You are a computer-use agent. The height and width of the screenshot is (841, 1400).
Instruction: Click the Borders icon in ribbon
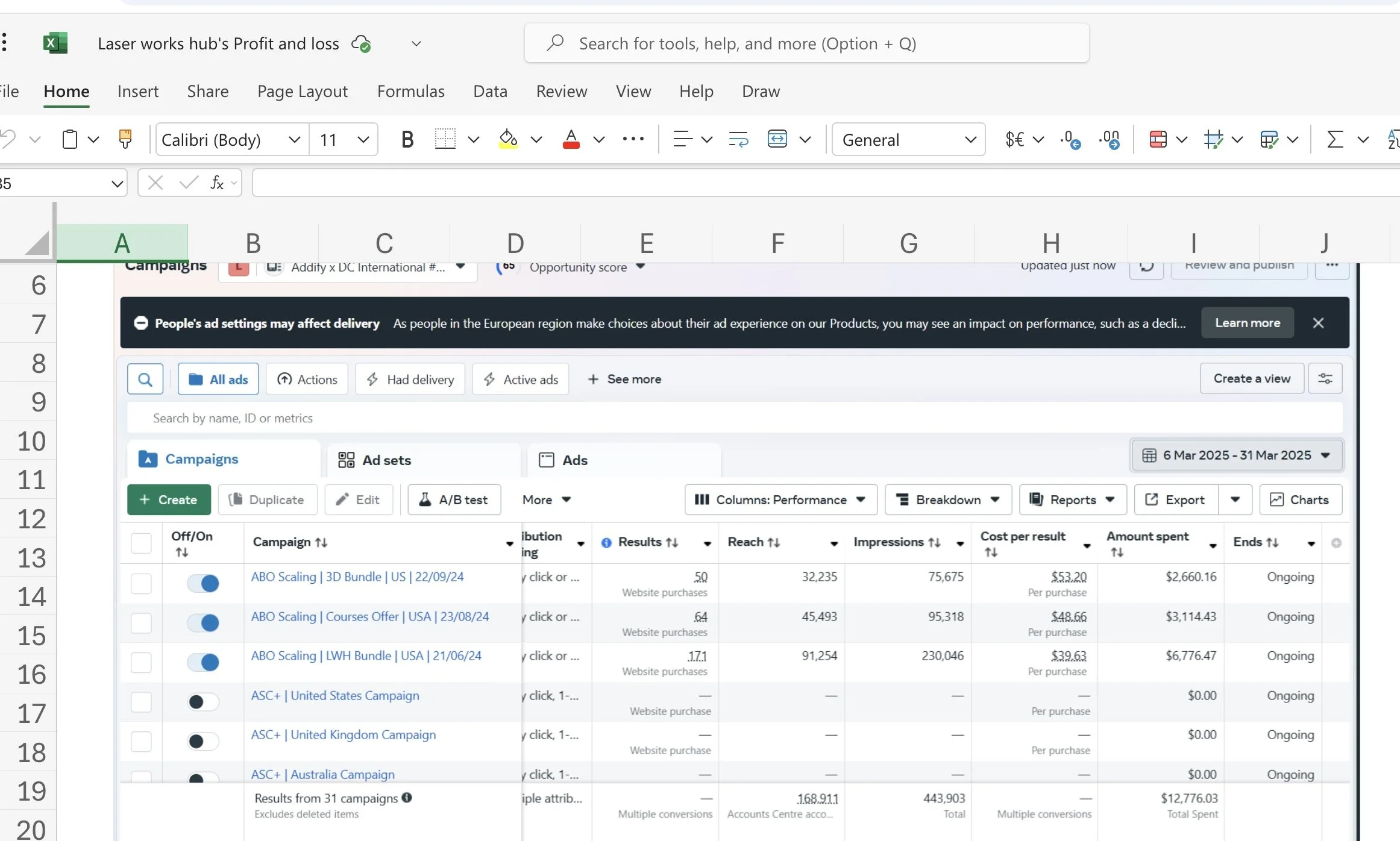445,139
